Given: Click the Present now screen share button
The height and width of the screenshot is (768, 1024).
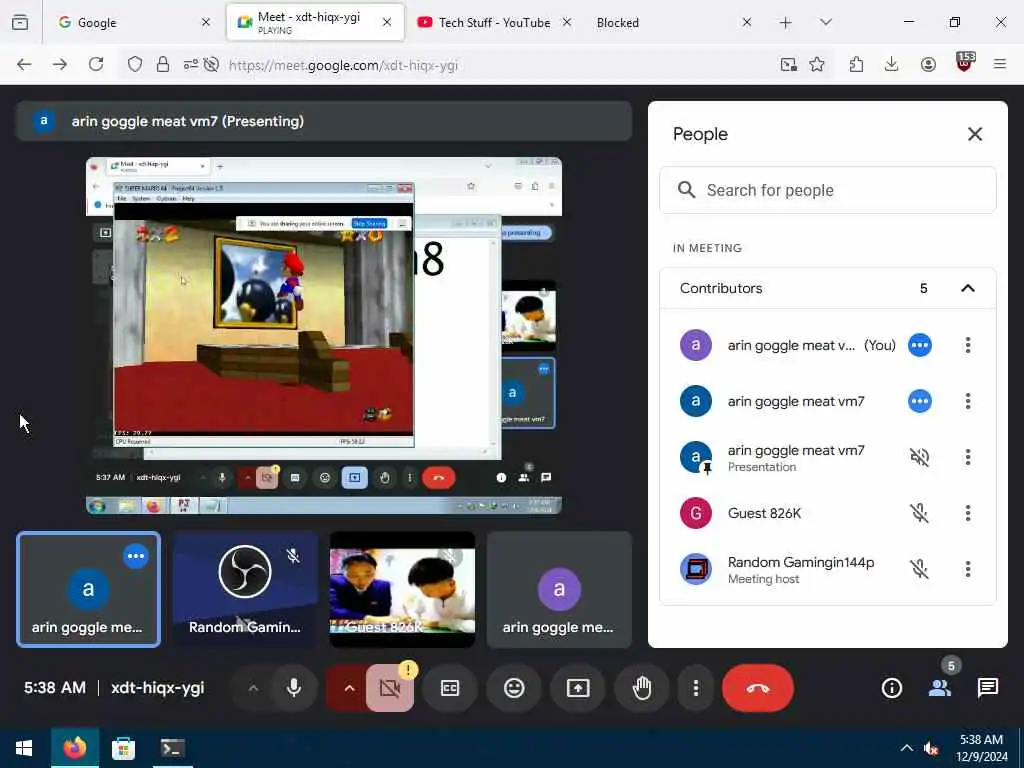Looking at the screenshot, I should (578, 688).
